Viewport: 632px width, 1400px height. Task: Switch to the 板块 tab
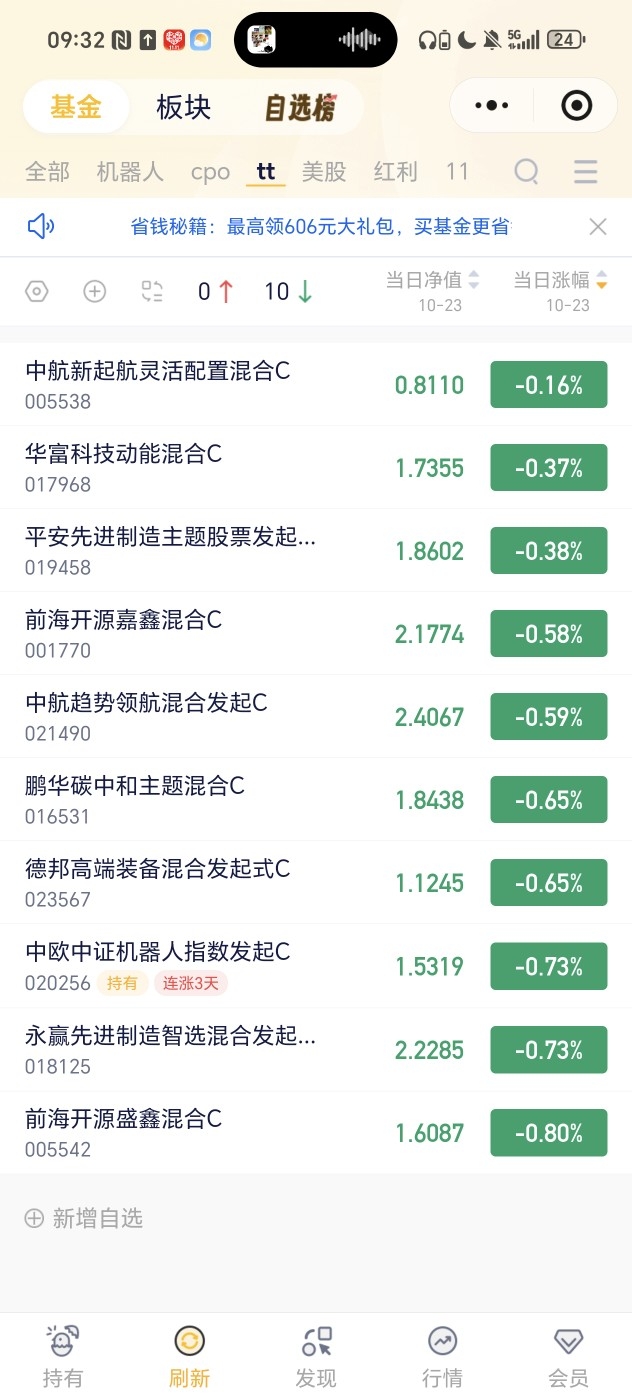coord(184,108)
